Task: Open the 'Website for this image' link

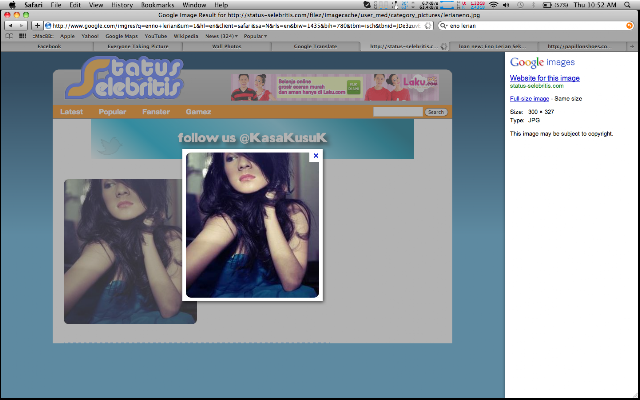Action: tap(544, 78)
